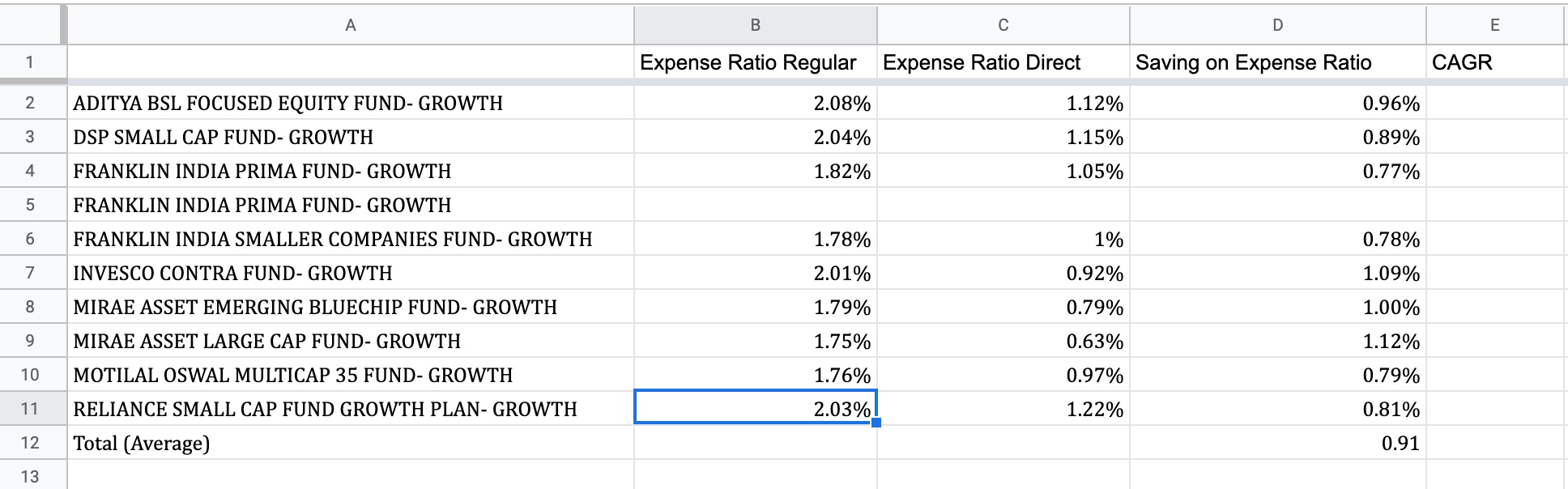1568x489 pixels.
Task: Click the 1.00% saving cell
Action: coord(1277,307)
